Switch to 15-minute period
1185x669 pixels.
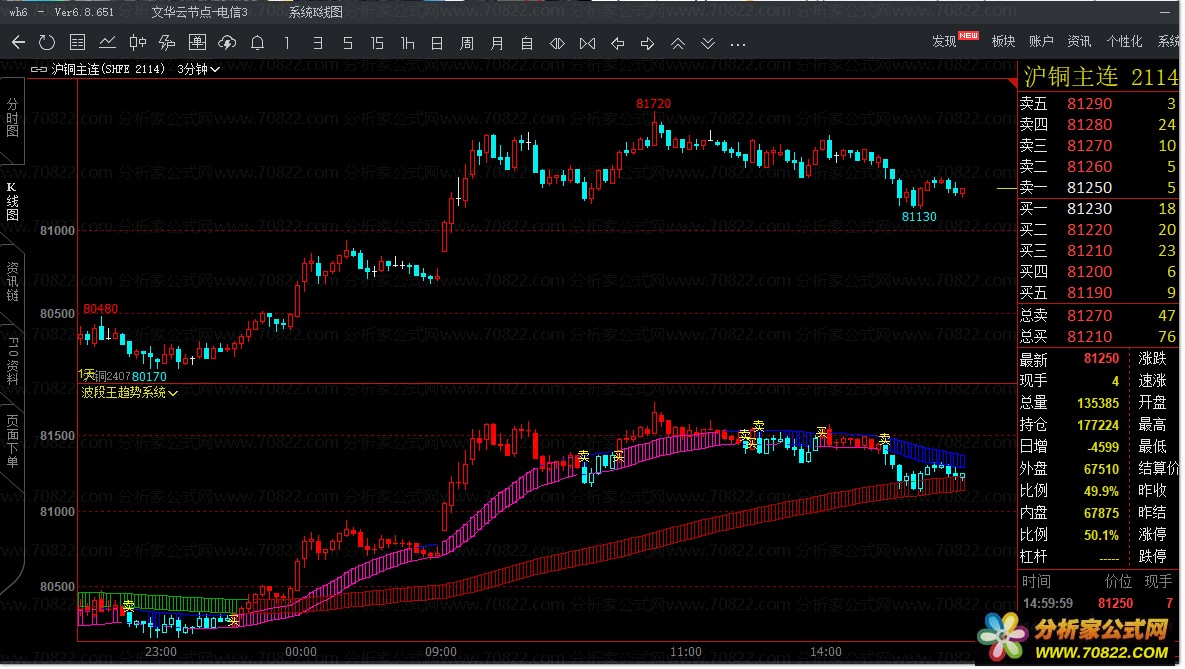(377, 43)
